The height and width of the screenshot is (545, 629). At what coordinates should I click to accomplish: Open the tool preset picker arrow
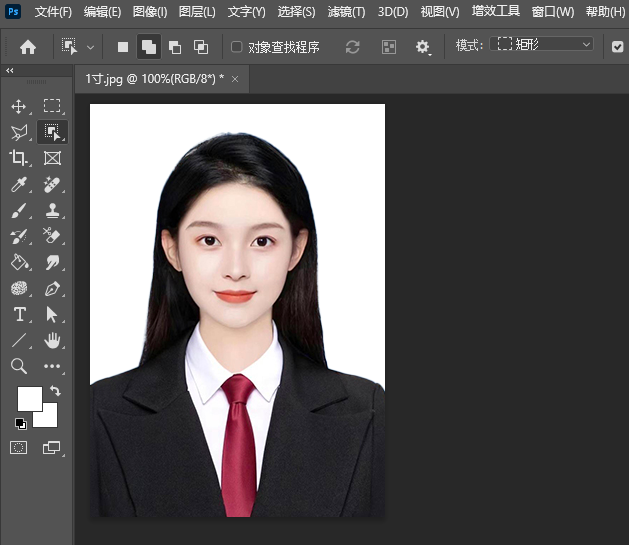pyautogui.click(x=91, y=46)
